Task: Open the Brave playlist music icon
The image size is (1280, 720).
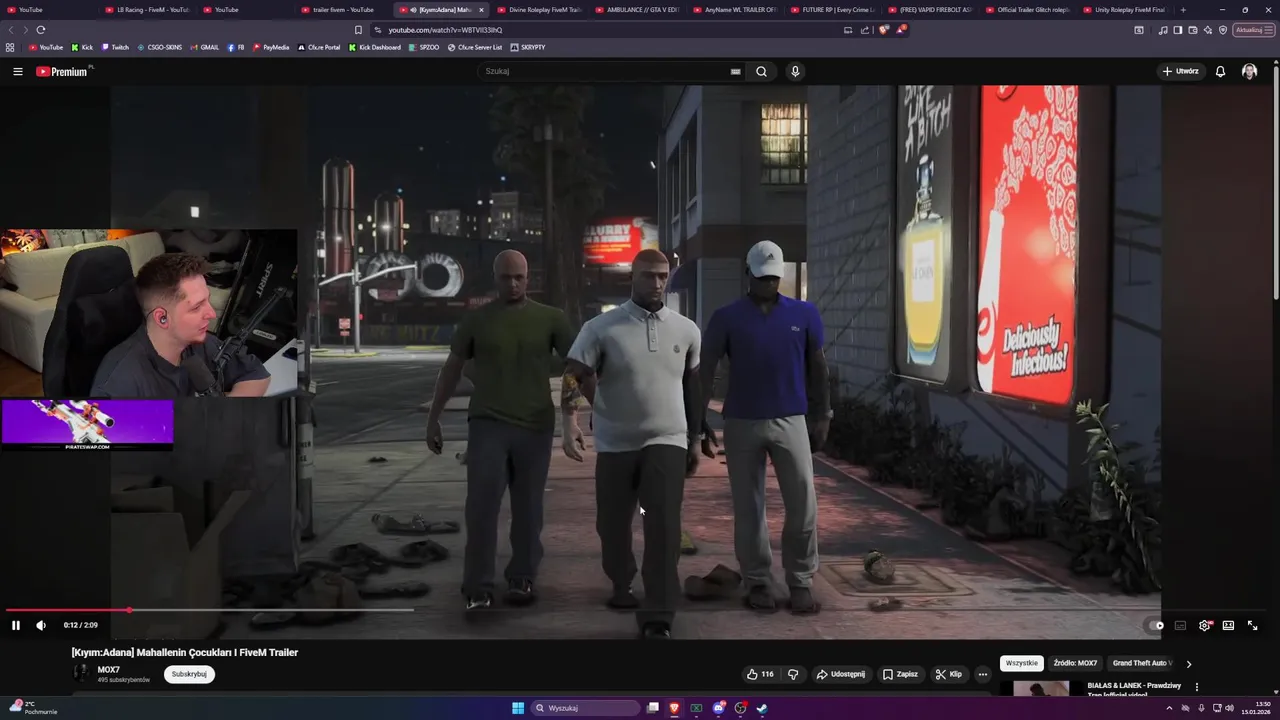Action: coord(1162,30)
